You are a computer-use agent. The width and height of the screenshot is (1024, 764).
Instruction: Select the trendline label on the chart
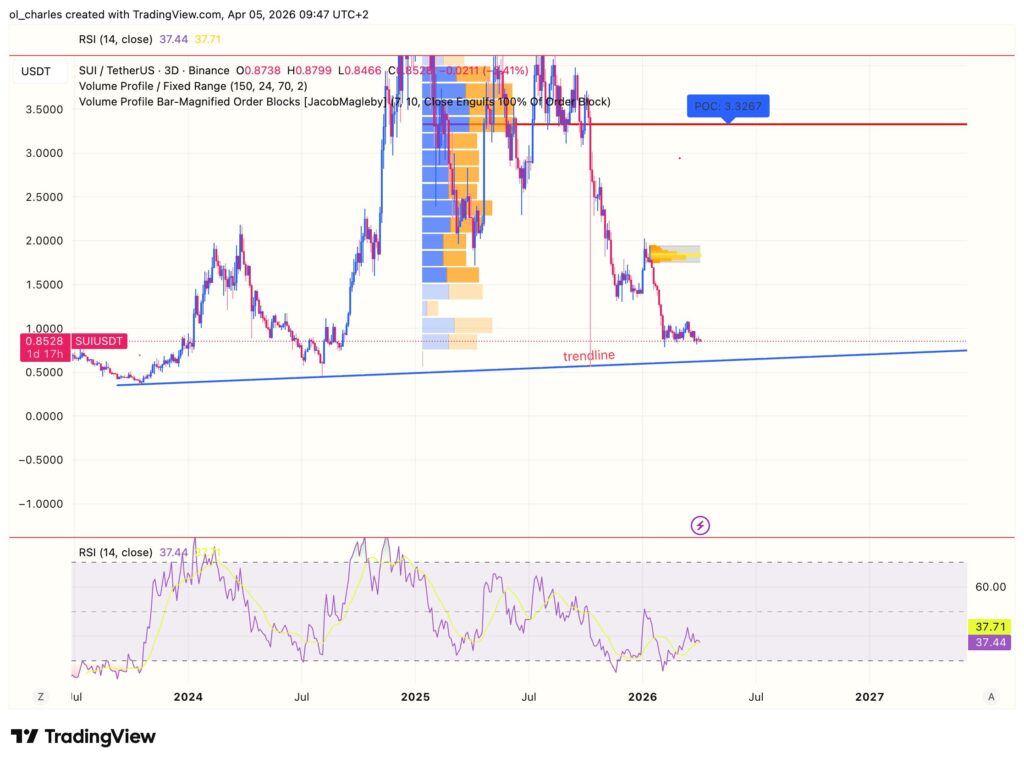point(588,355)
